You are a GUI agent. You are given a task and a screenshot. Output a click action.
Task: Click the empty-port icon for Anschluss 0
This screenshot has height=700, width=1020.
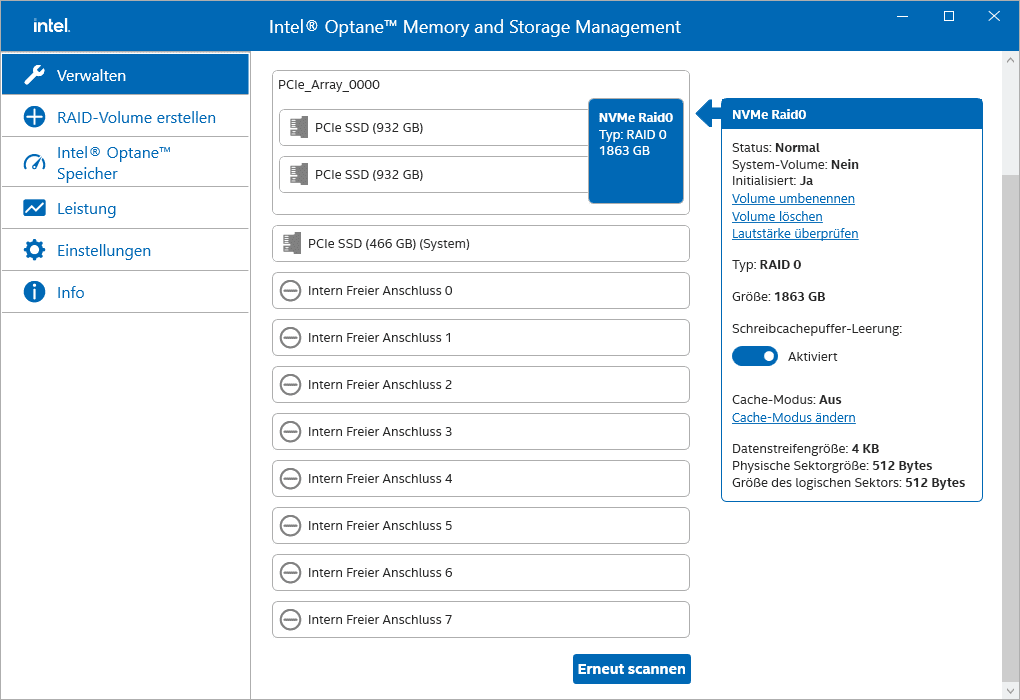click(x=290, y=291)
